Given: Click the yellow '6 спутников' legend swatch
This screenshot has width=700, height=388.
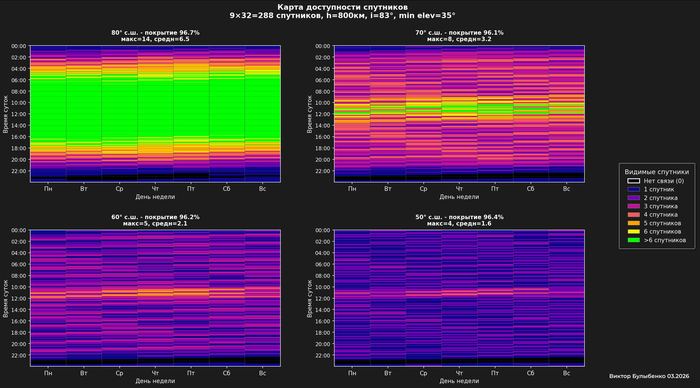Looking at the screenshot, I should 633,232.
